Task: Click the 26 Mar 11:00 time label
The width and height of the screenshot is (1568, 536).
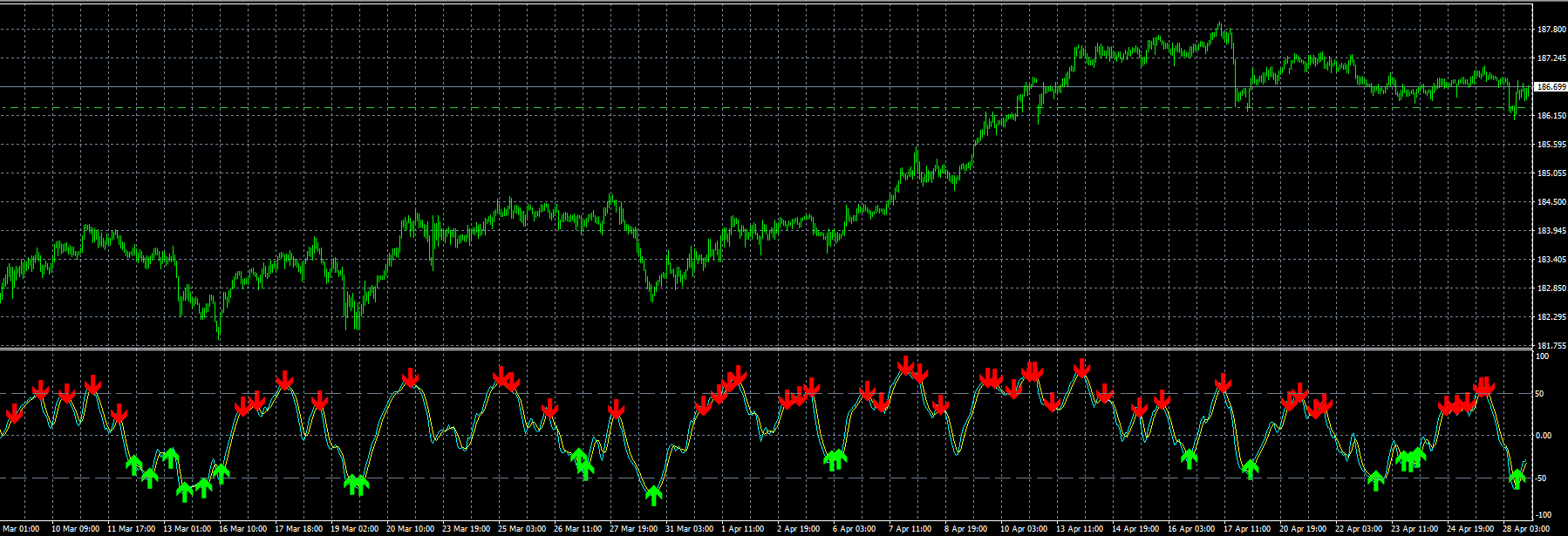Action: [x=578, y=529]
